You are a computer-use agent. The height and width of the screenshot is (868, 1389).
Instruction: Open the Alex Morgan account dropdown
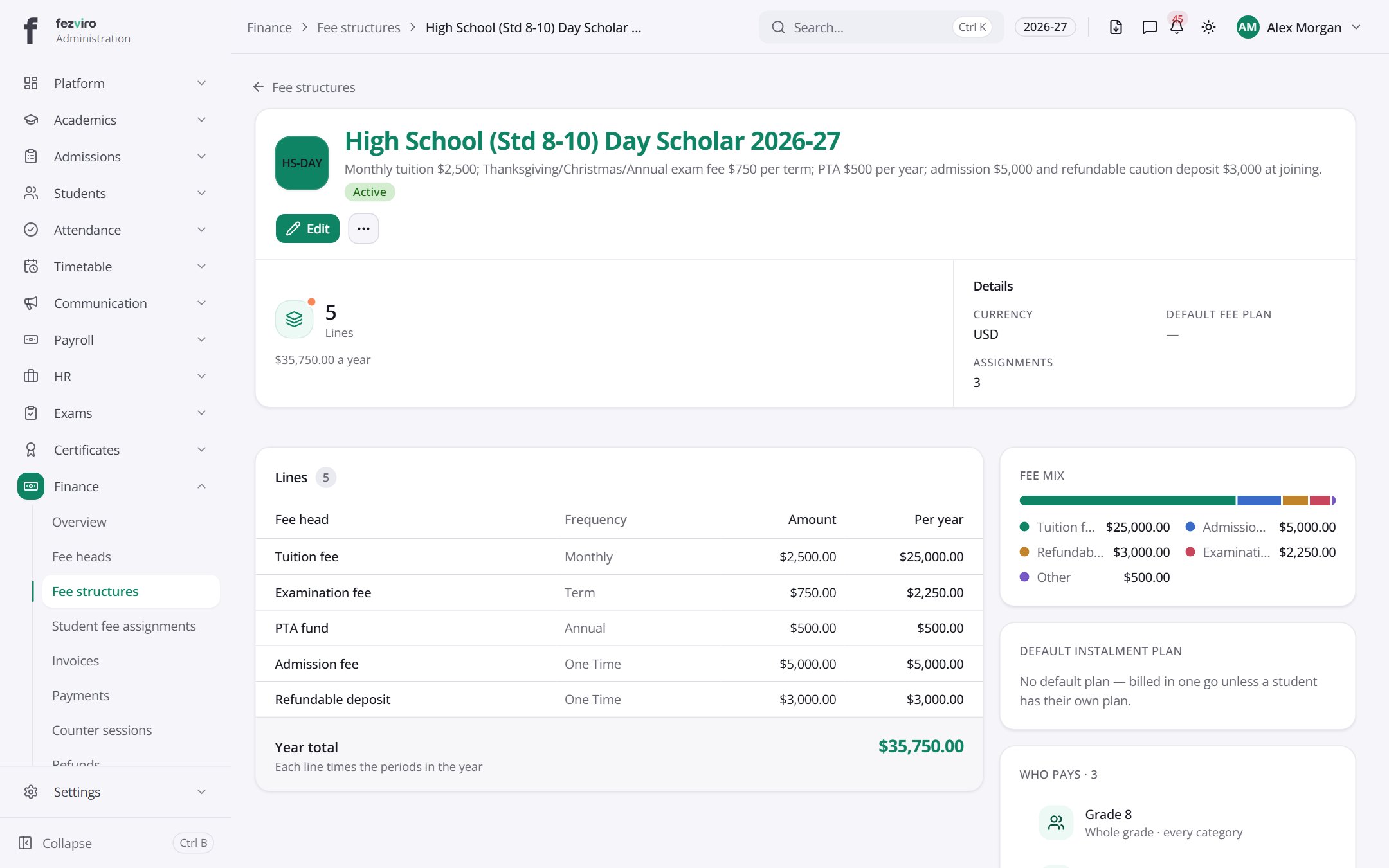click(1299, 27)
